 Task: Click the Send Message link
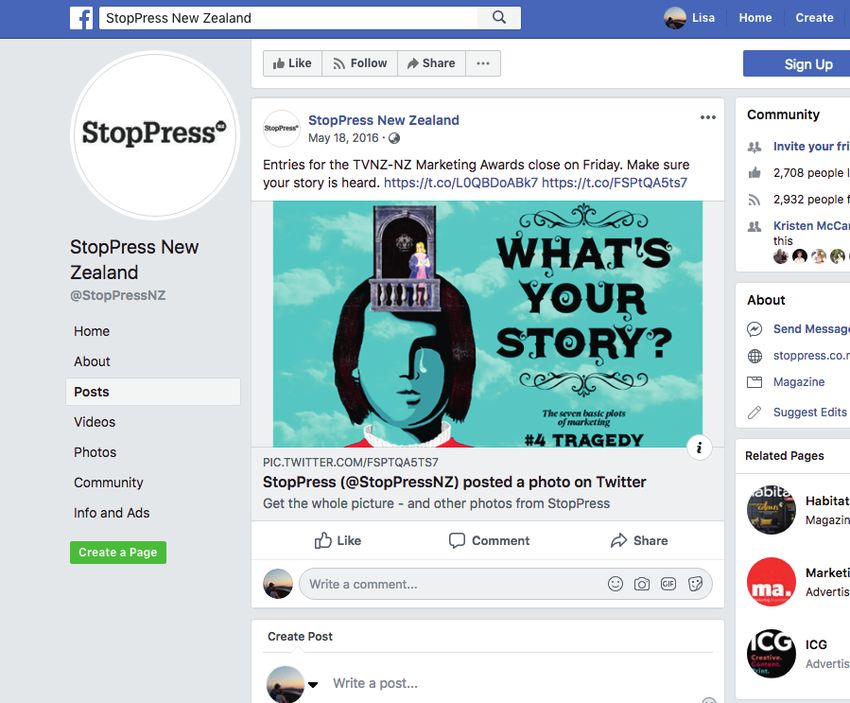point(812,329)
